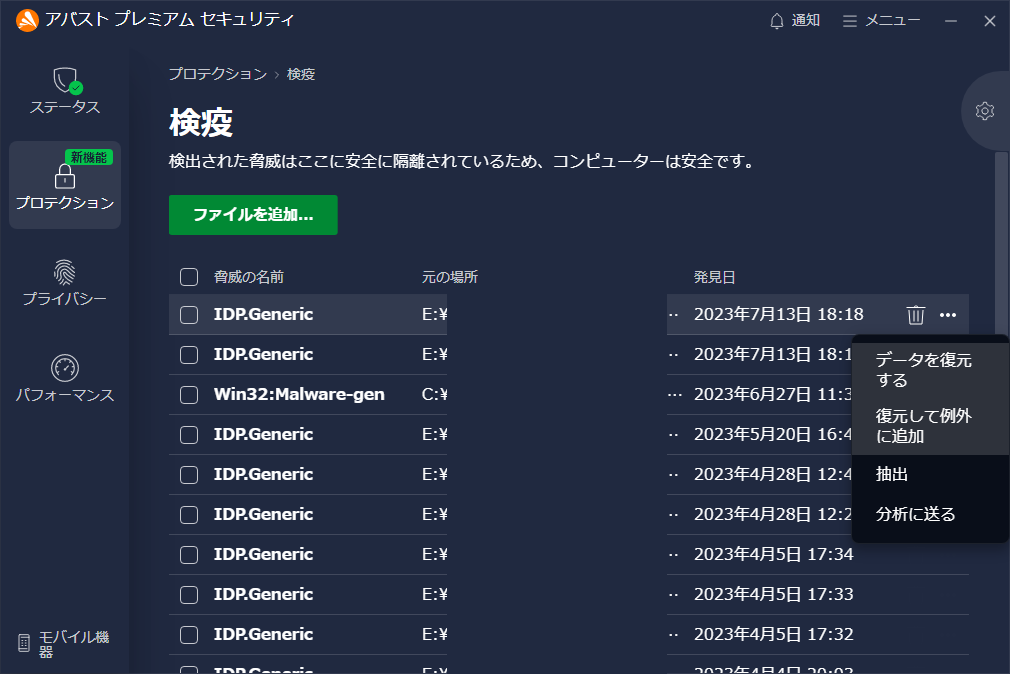Check the Win32:Malware-gen row checkbox

click(189, 394)
